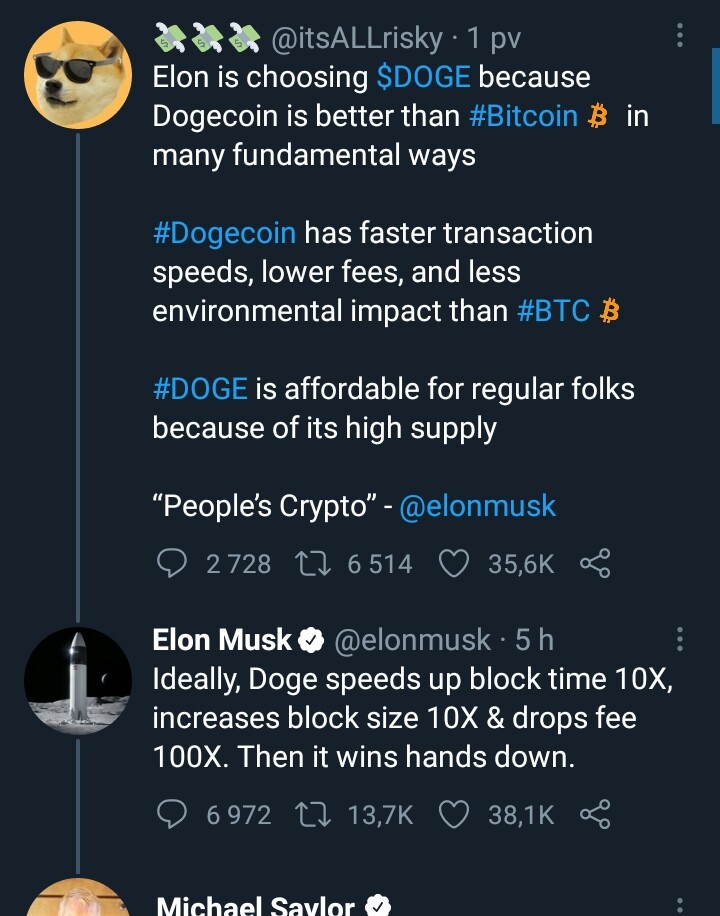Reply to Elon Musk's tweet

point(174,815)
